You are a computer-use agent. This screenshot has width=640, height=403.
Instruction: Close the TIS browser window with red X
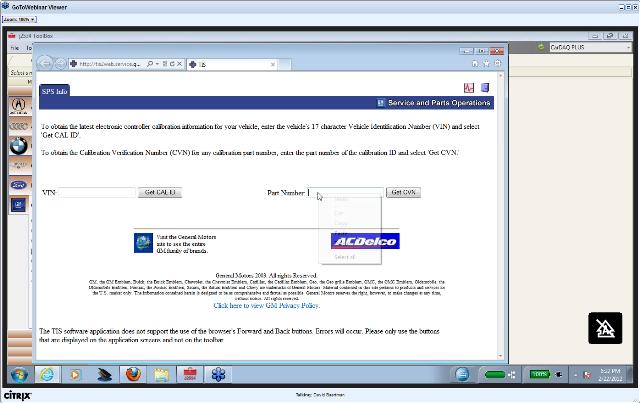497,51
